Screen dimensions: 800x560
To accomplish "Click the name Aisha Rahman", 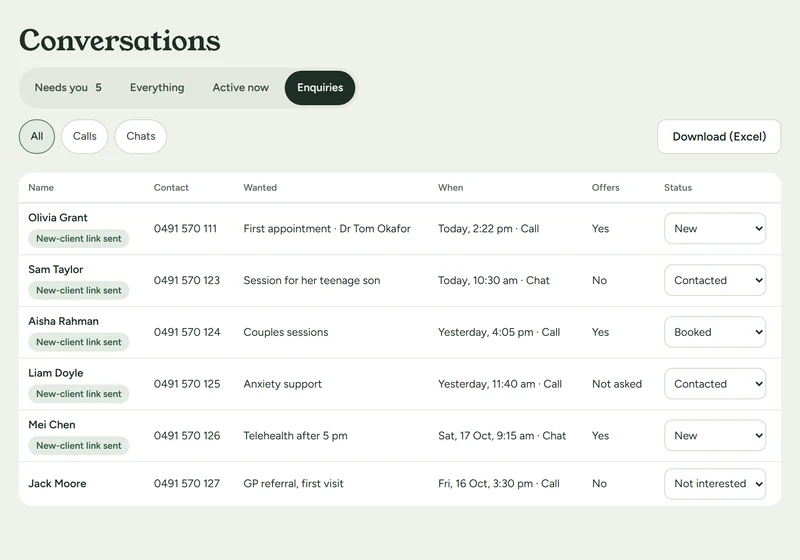I will [x=63, y=321].
